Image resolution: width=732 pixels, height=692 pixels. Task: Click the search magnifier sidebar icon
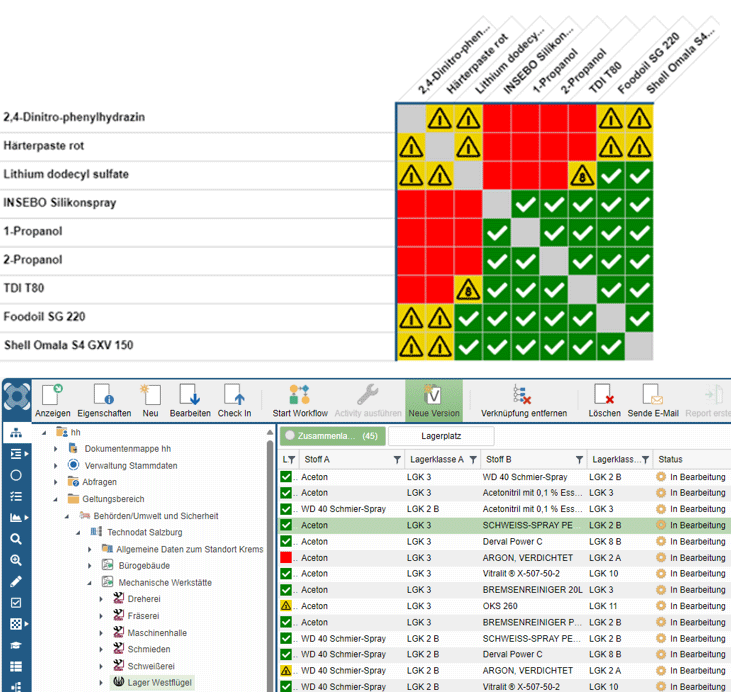(x=16, y=539)
